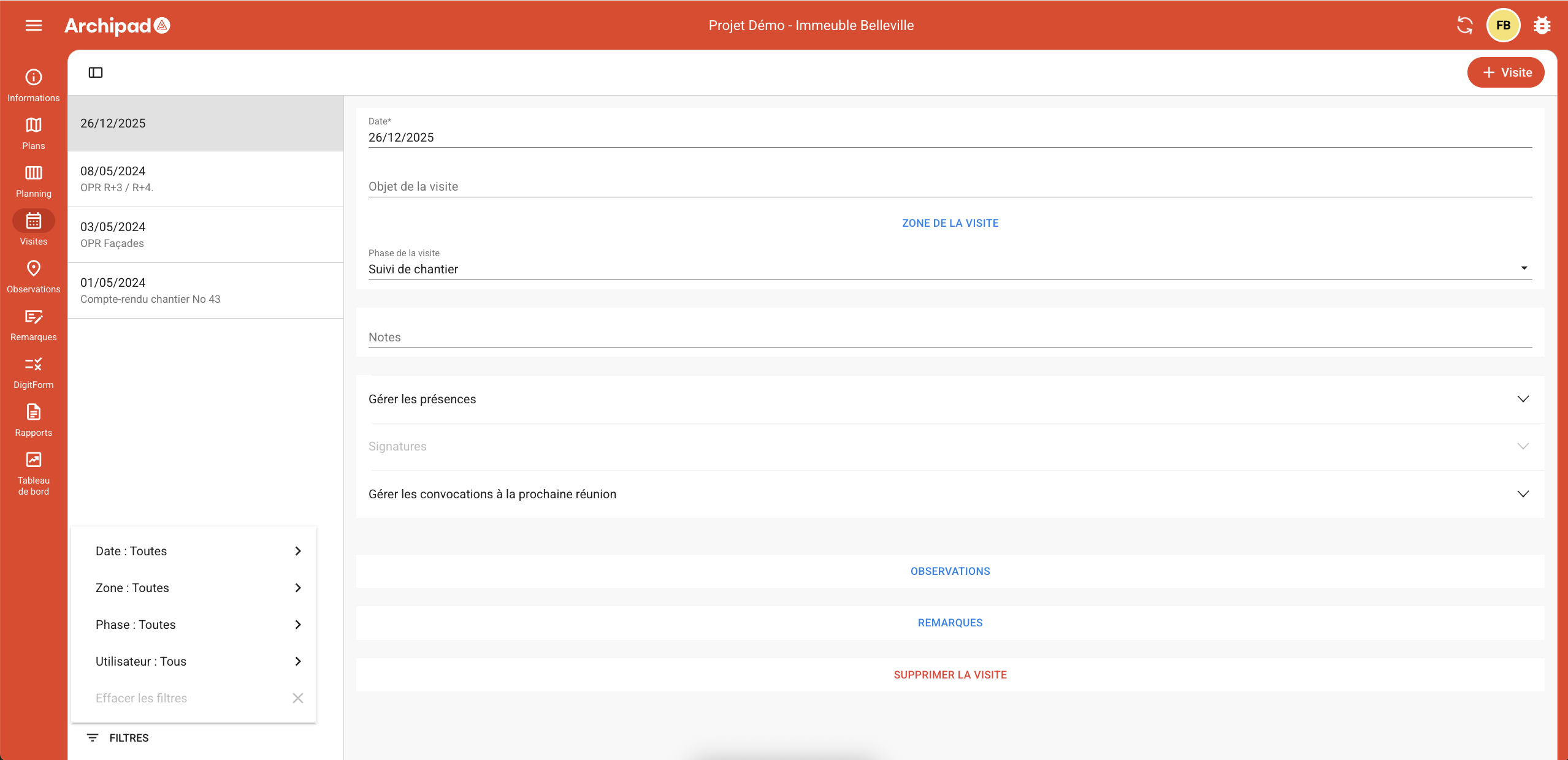This screenshot has height=760, width=1568.
Task: Click the sync refresh icon
Action: coord(1464,25)
